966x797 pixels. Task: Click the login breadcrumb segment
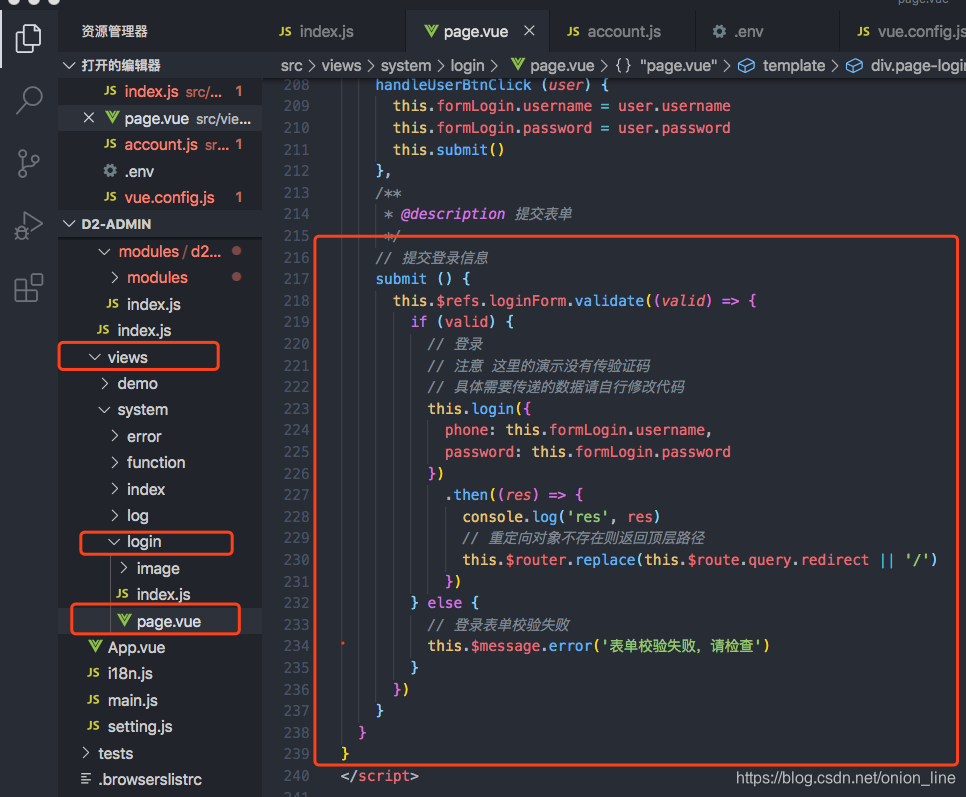tap(467, 65)
